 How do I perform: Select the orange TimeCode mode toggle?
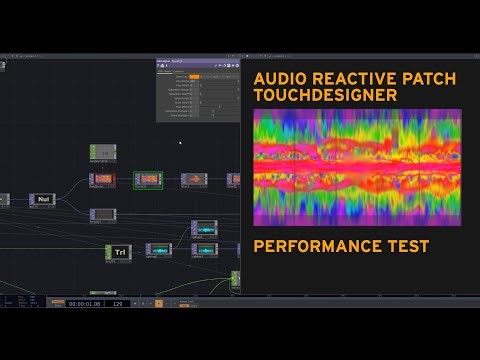point(58,302)
